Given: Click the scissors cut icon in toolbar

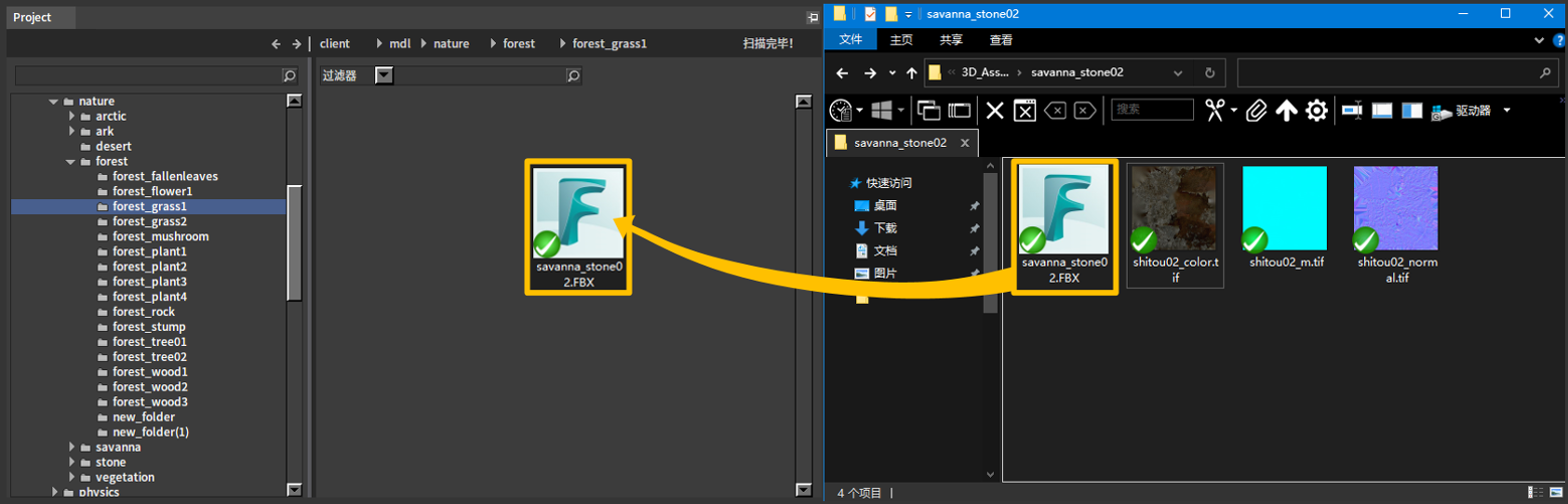Looking at the screenshot, I should tap(1213, 111).
